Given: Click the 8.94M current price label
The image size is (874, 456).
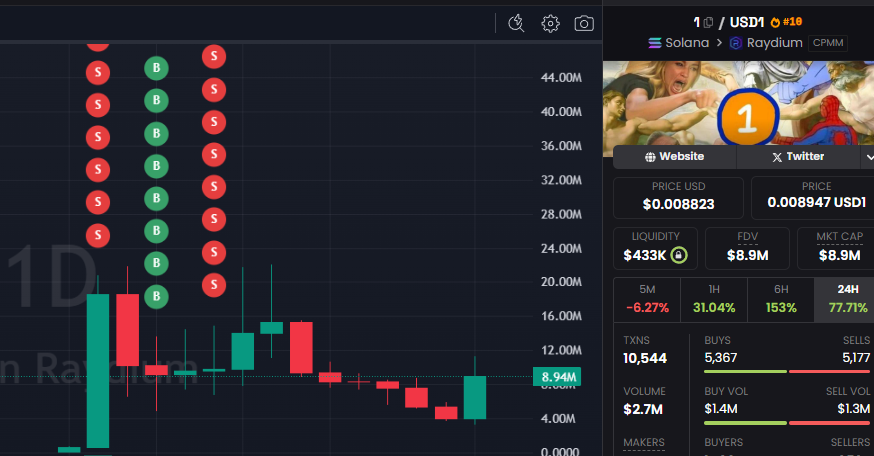Looking at the screenshot, I should [558, 377].
